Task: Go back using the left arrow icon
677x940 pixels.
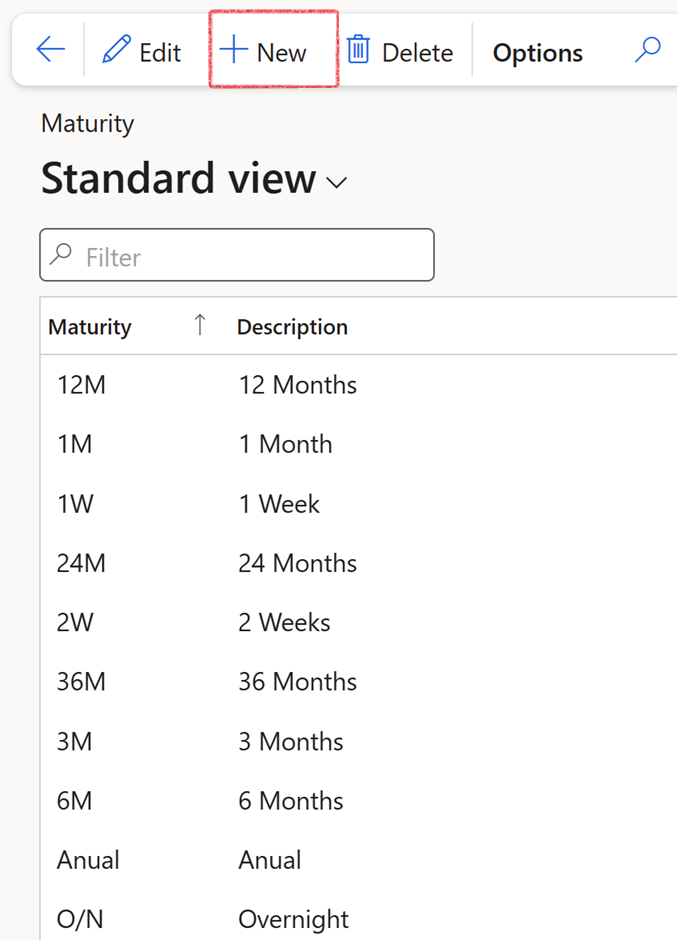Action: click(x=50, y=49)
